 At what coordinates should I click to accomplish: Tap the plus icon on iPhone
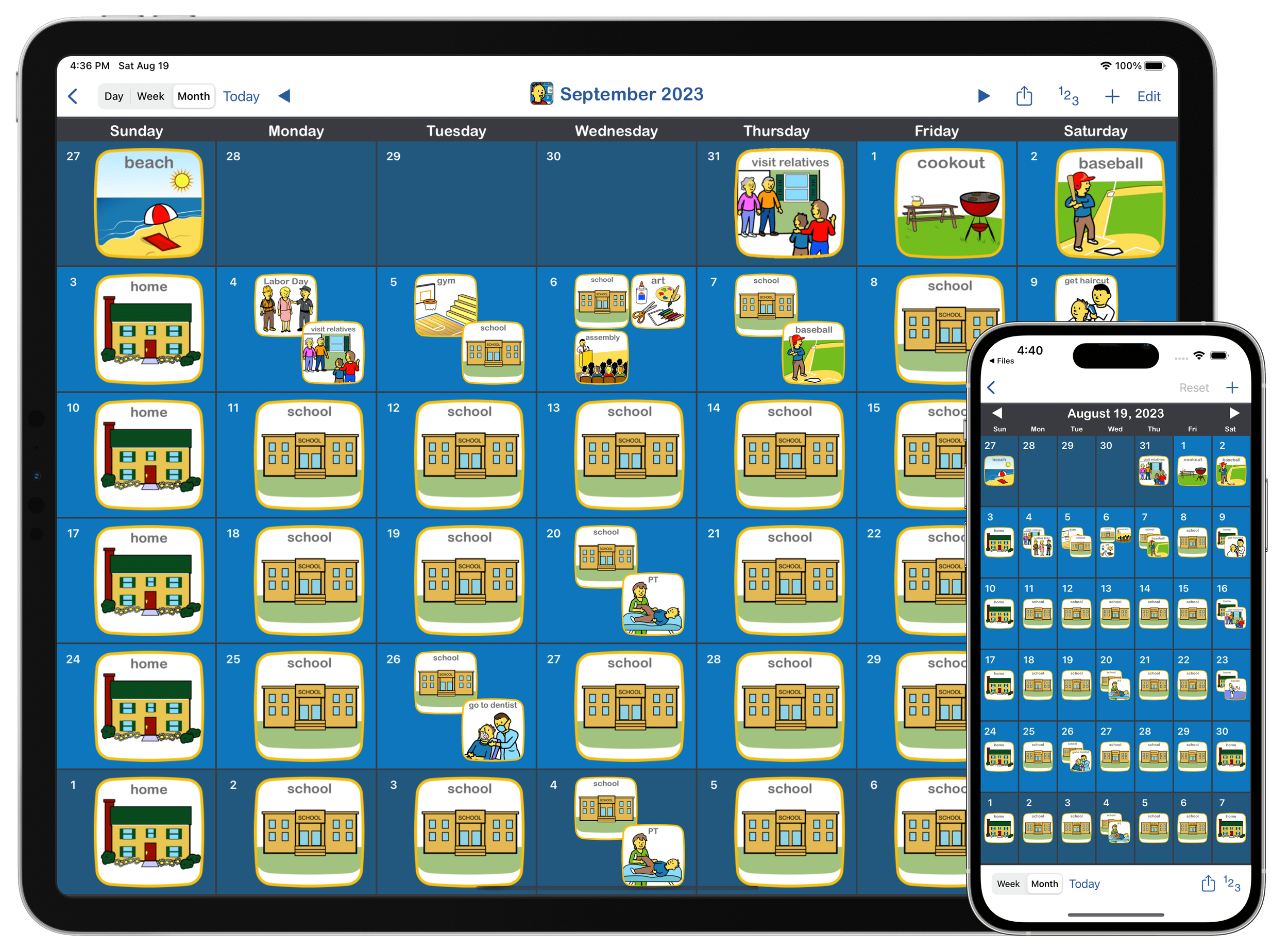tap(1232, 388)
